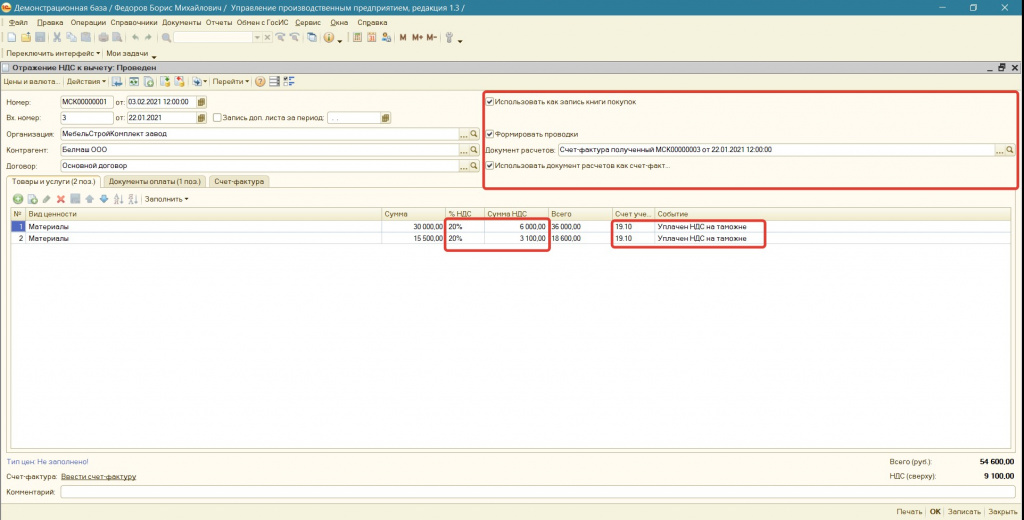Expand the Заполнить dropdown
Viewport: 1024px width, 520px height.
[x=167, y=199]
